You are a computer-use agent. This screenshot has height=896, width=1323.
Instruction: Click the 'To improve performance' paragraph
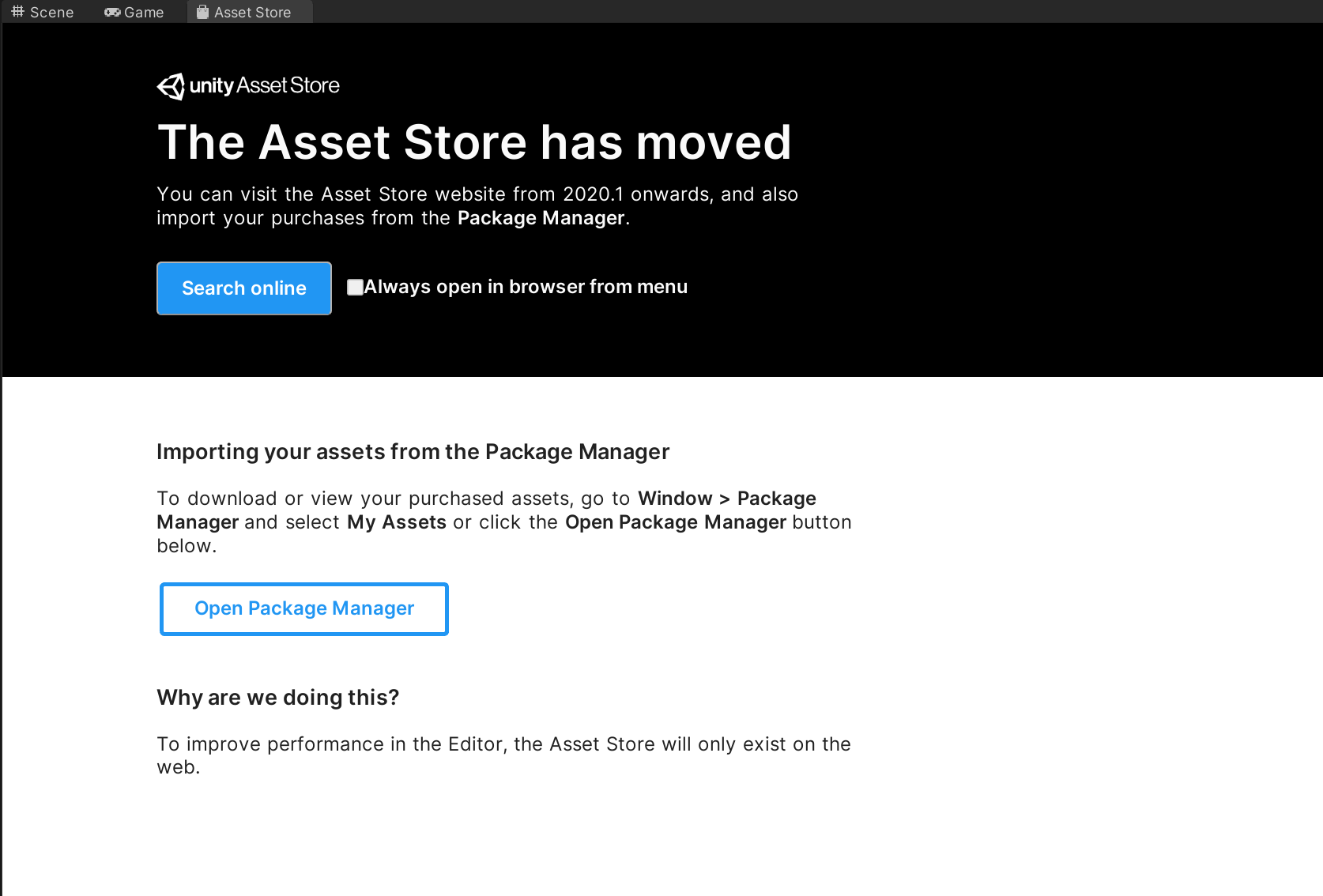click(503, 755)
